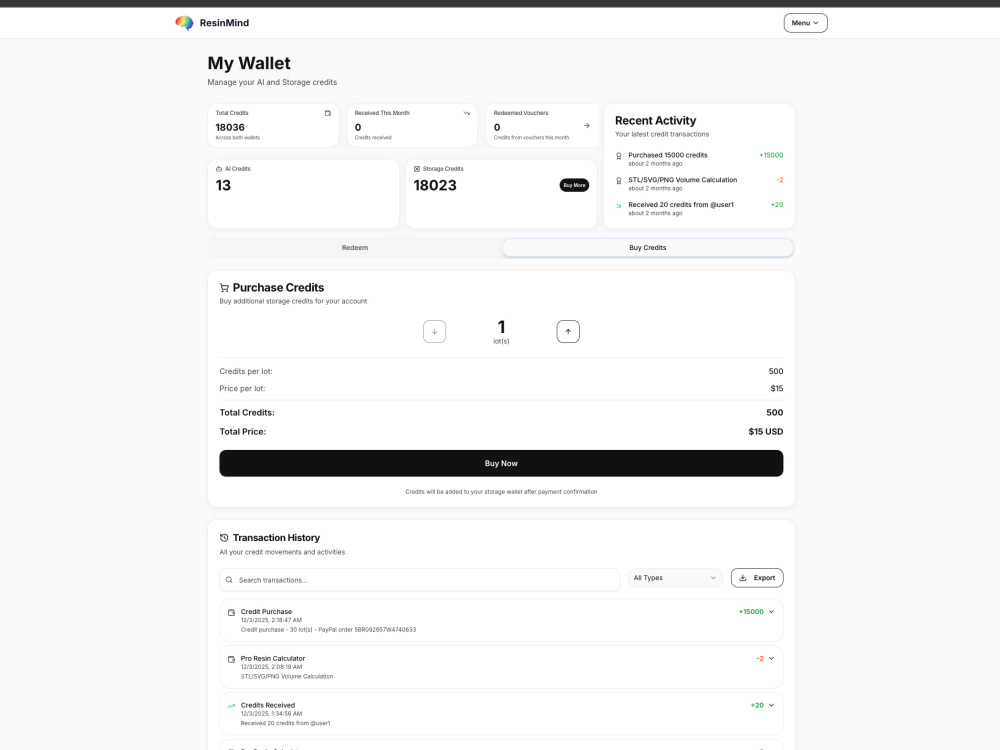
Task: Click the Buy More button
Action: click(574, 185)
